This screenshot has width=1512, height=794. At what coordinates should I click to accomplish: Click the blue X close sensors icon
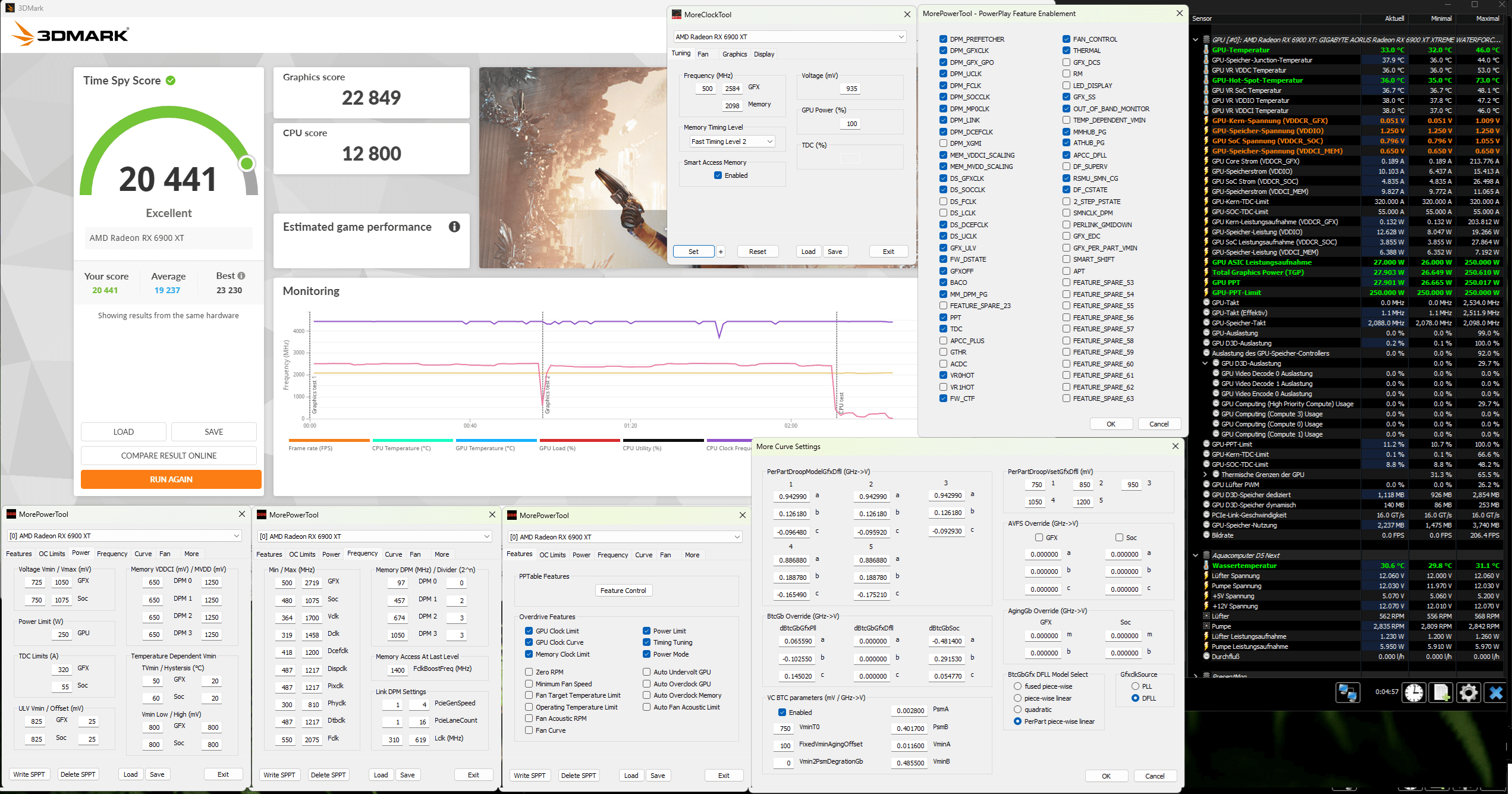point(1496,693)
